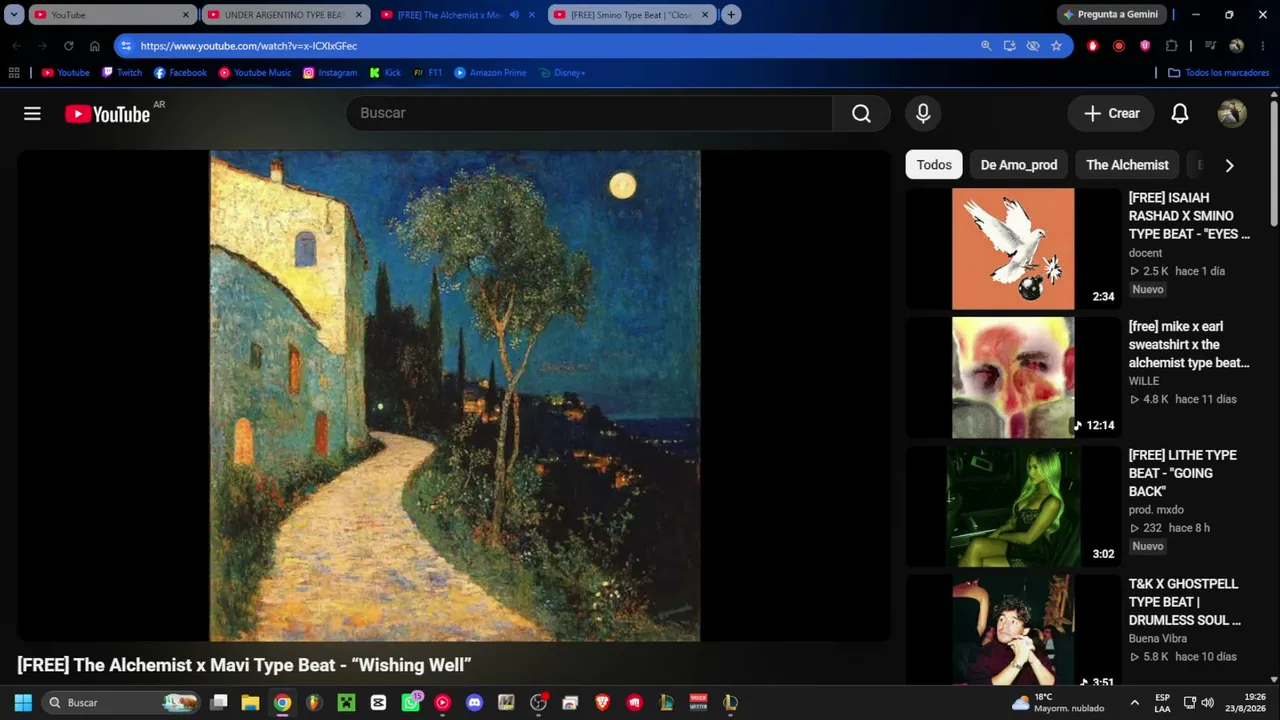Screen dimensions: 1280x720
Task: Open the mike x earl sweatshirt thumbnail
Action: tap(1013, 378)
